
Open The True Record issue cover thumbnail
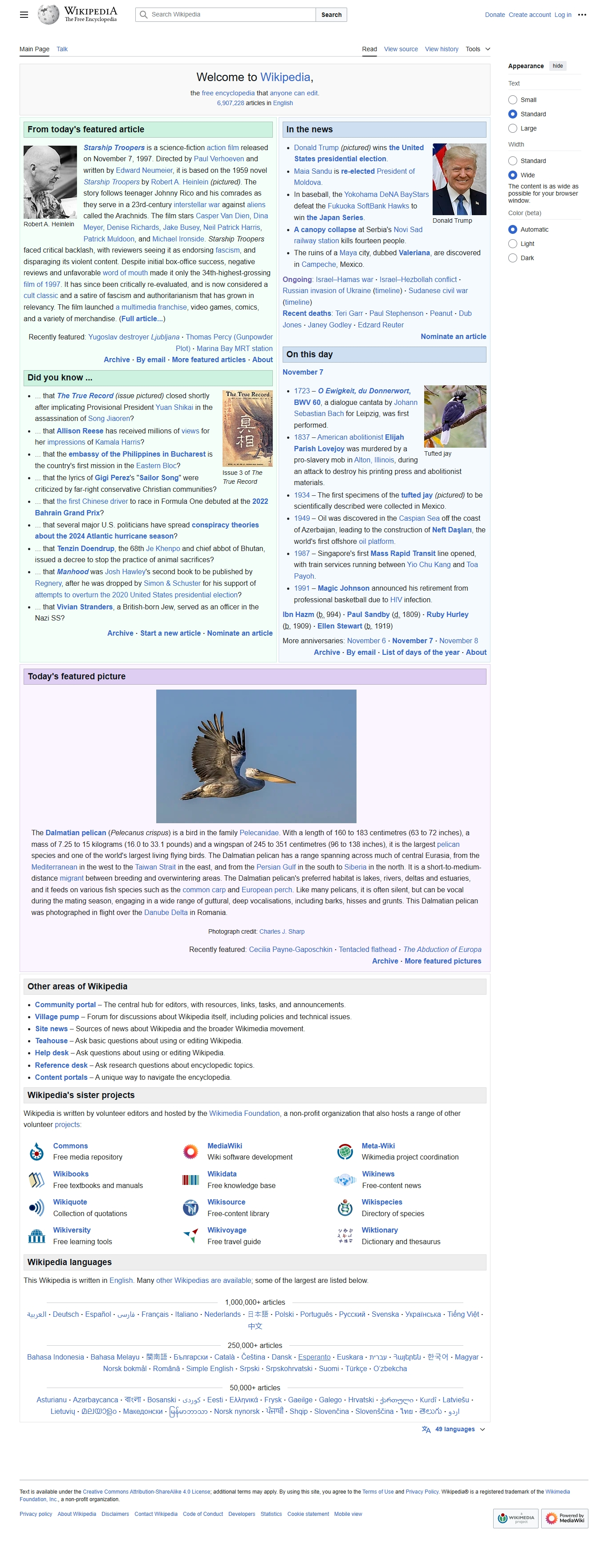pyautogui.click(x=247, y=429)
